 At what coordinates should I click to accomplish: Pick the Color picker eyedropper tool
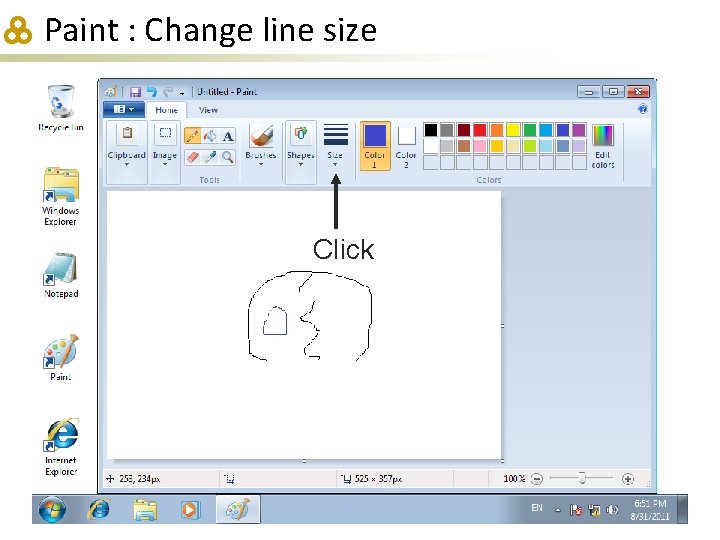(210, 158)
